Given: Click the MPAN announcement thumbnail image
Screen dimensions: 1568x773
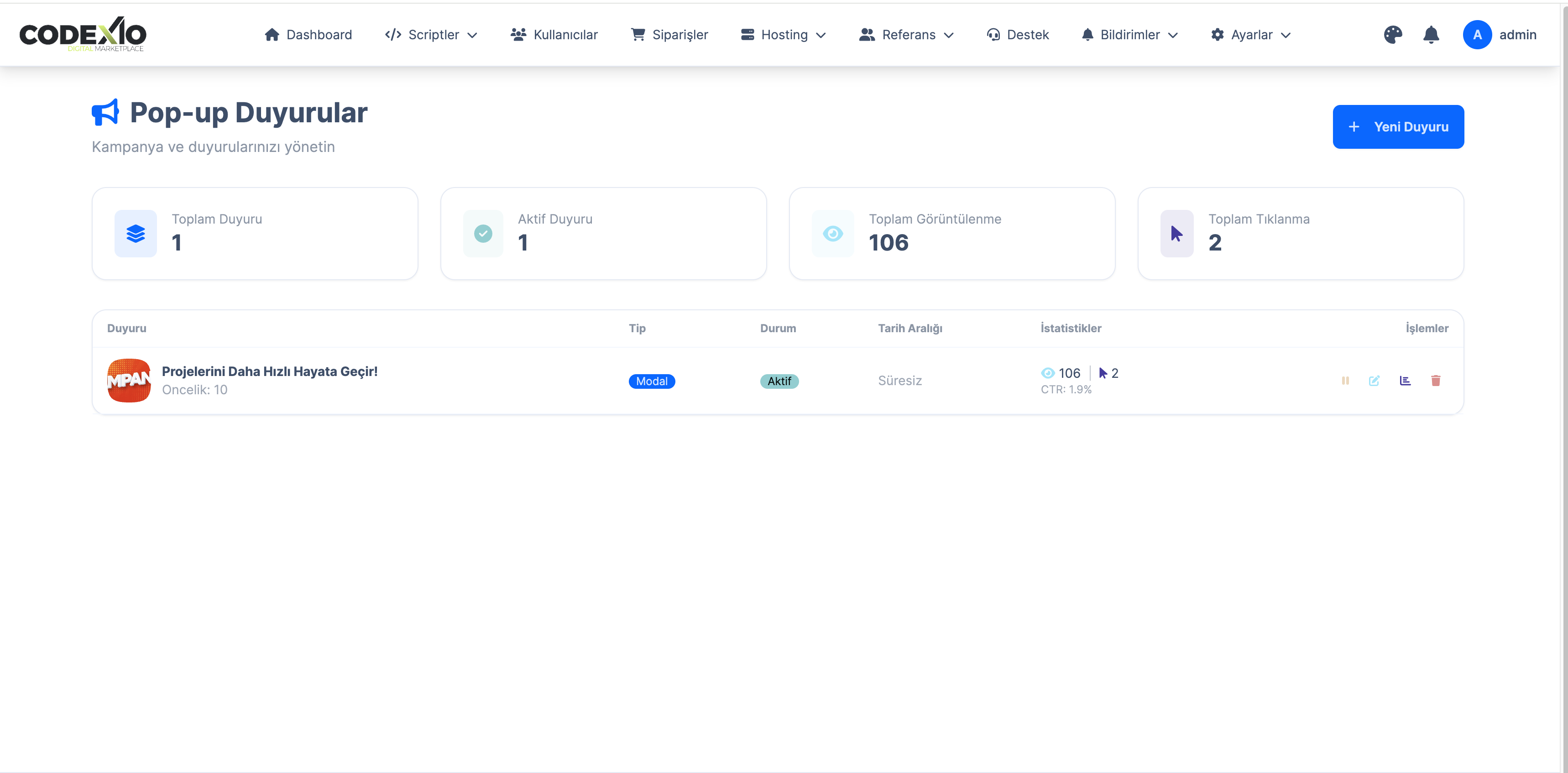Looking at the screenshot, I should (129, 381).
